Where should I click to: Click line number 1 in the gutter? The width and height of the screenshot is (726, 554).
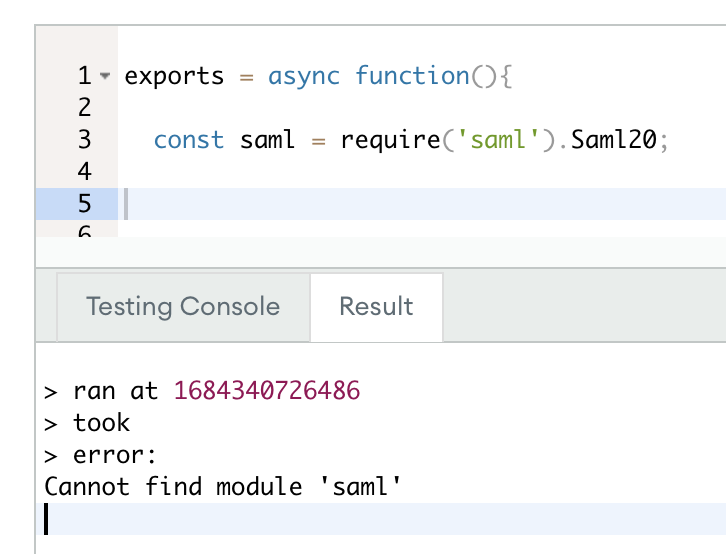click(x=84, y=76)
